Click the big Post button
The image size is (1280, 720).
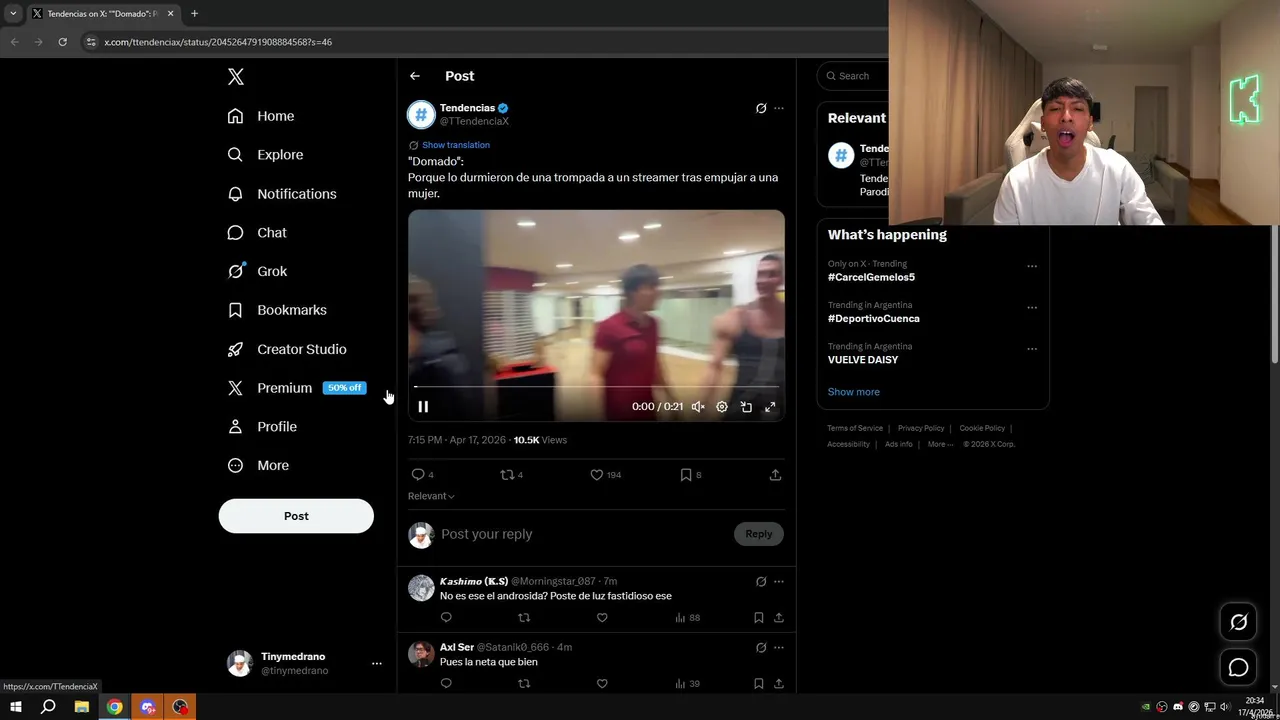point(296,516)
